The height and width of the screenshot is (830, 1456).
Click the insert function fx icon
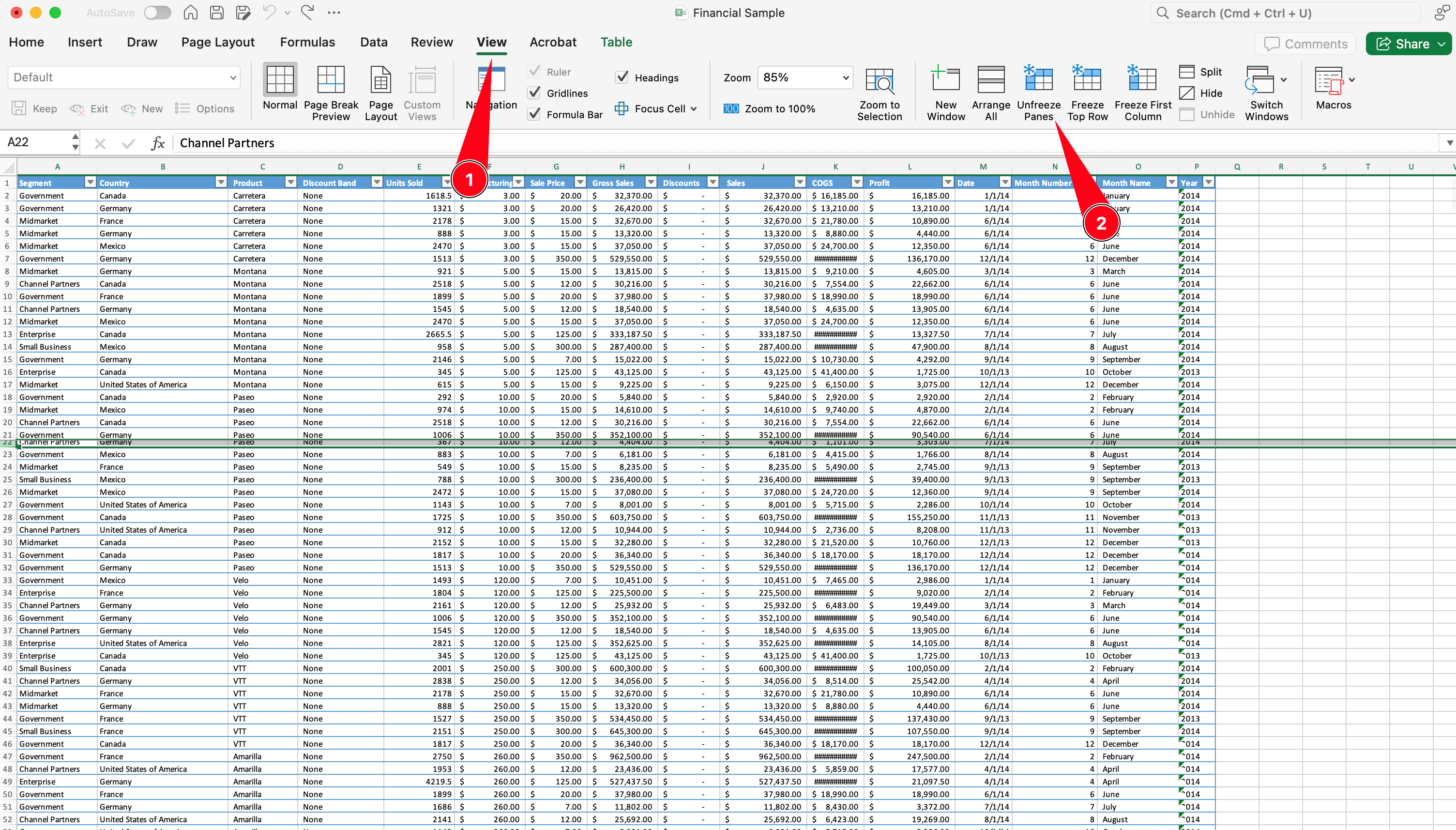coord(158,142)
